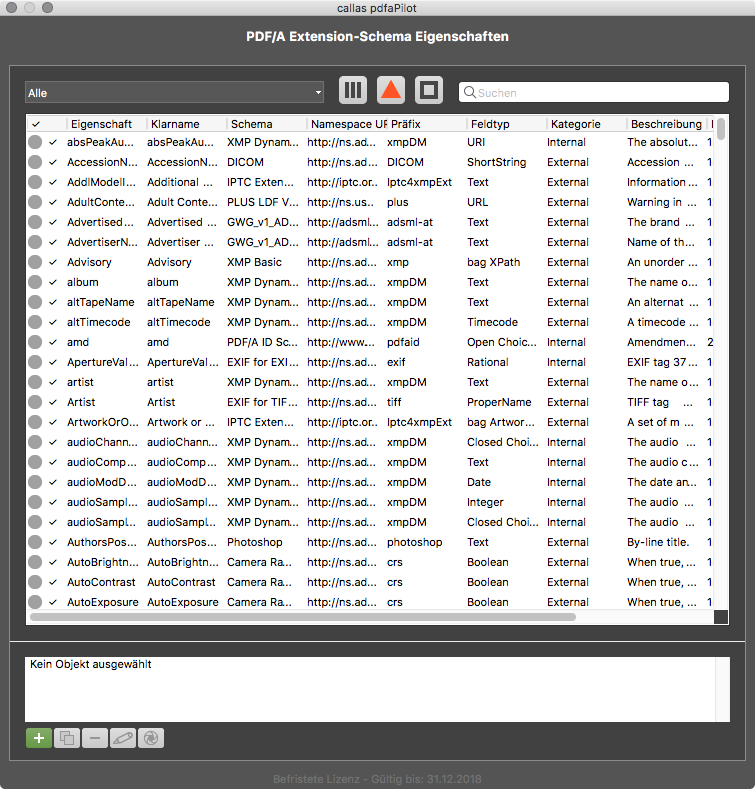The image size is (755, 789).
Task: Click the Suchen search field
Action: (x=594, y=93)
